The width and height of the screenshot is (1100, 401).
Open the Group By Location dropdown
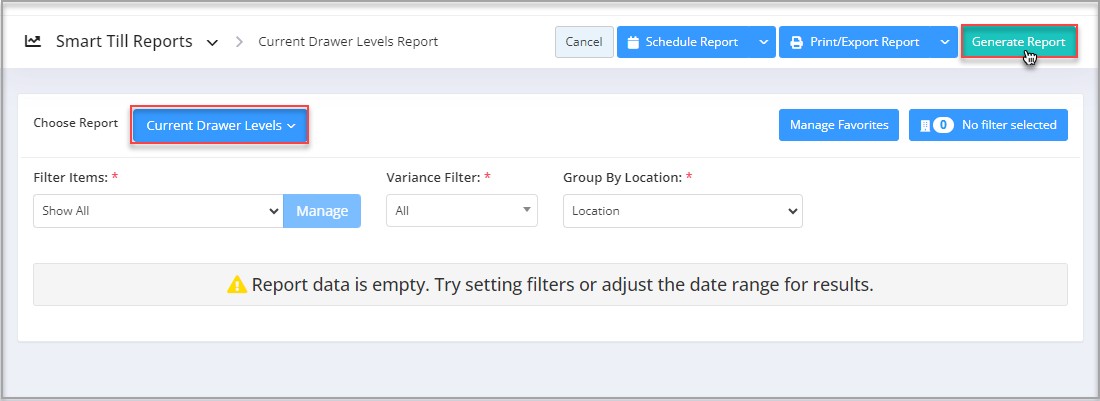683,211
